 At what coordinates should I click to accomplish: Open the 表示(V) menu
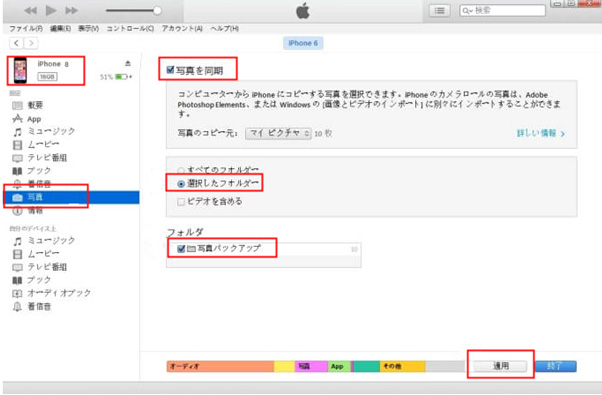point(88,29)
